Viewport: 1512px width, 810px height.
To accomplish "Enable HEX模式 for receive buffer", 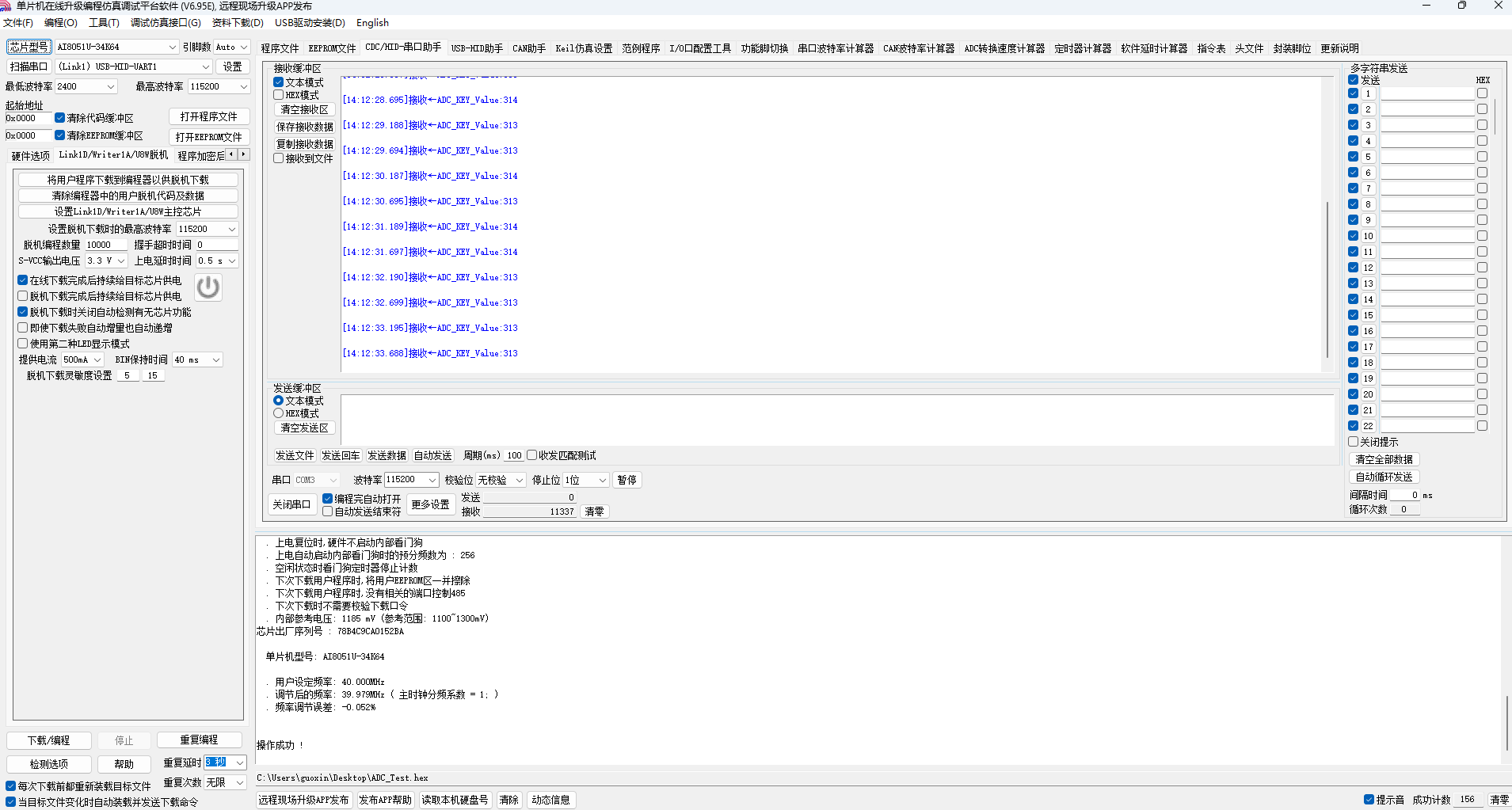I will (279, 95).
